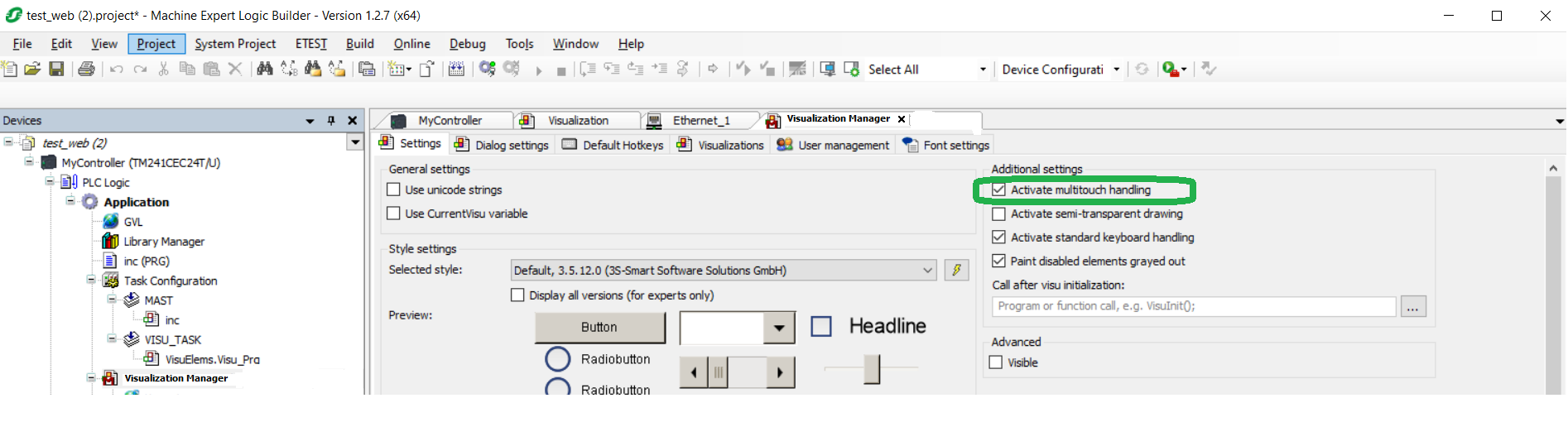
Task: Switch to the Ethernet_1 editor tab
Action: 700,121
